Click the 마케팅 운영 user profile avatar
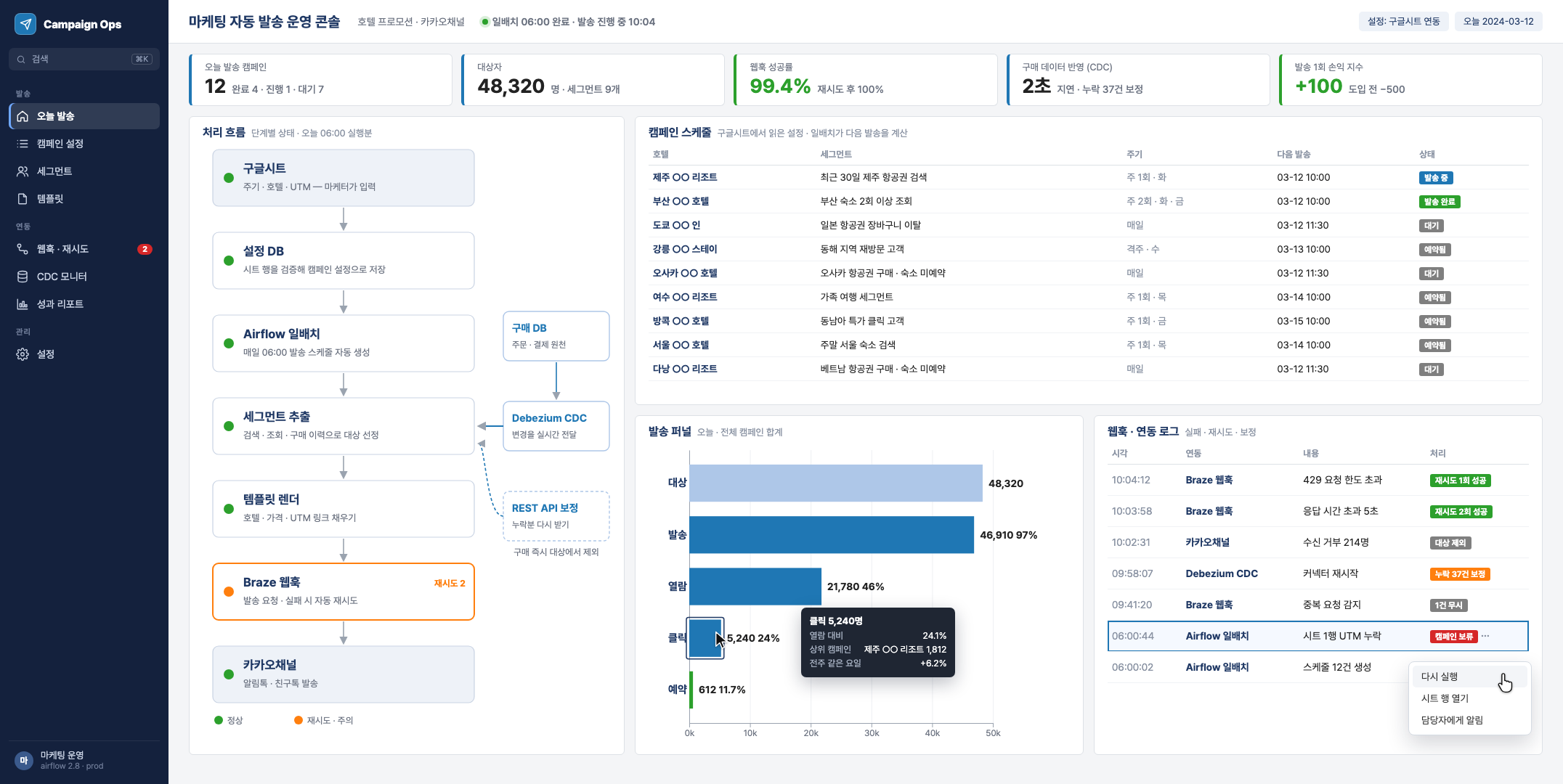 23,760
